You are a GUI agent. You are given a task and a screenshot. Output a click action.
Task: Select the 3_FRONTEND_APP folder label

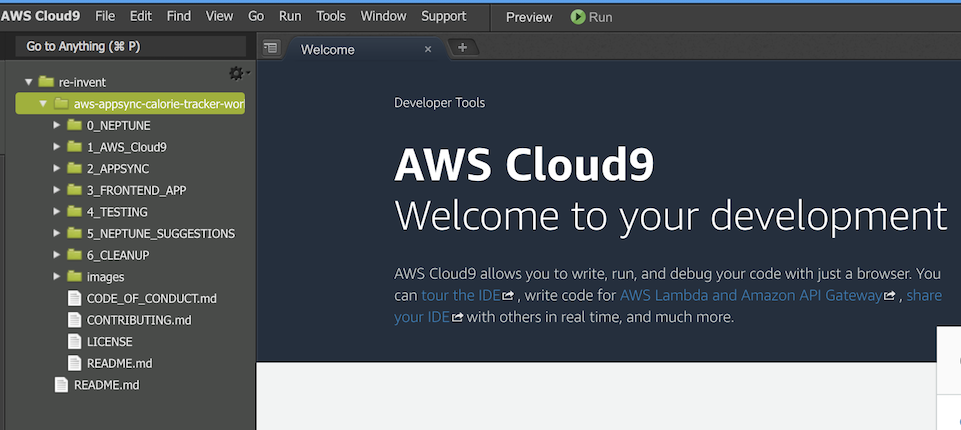(x=136, y=190)
